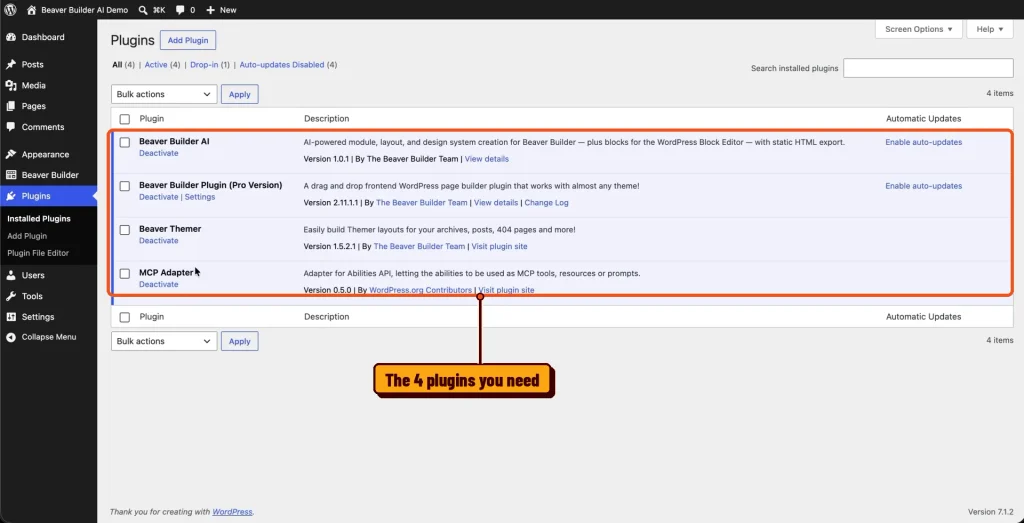This screenshot has width=1024, height=523.
Task: Deactivate the Beaver Themer plugin
Action: coord(159,241)
